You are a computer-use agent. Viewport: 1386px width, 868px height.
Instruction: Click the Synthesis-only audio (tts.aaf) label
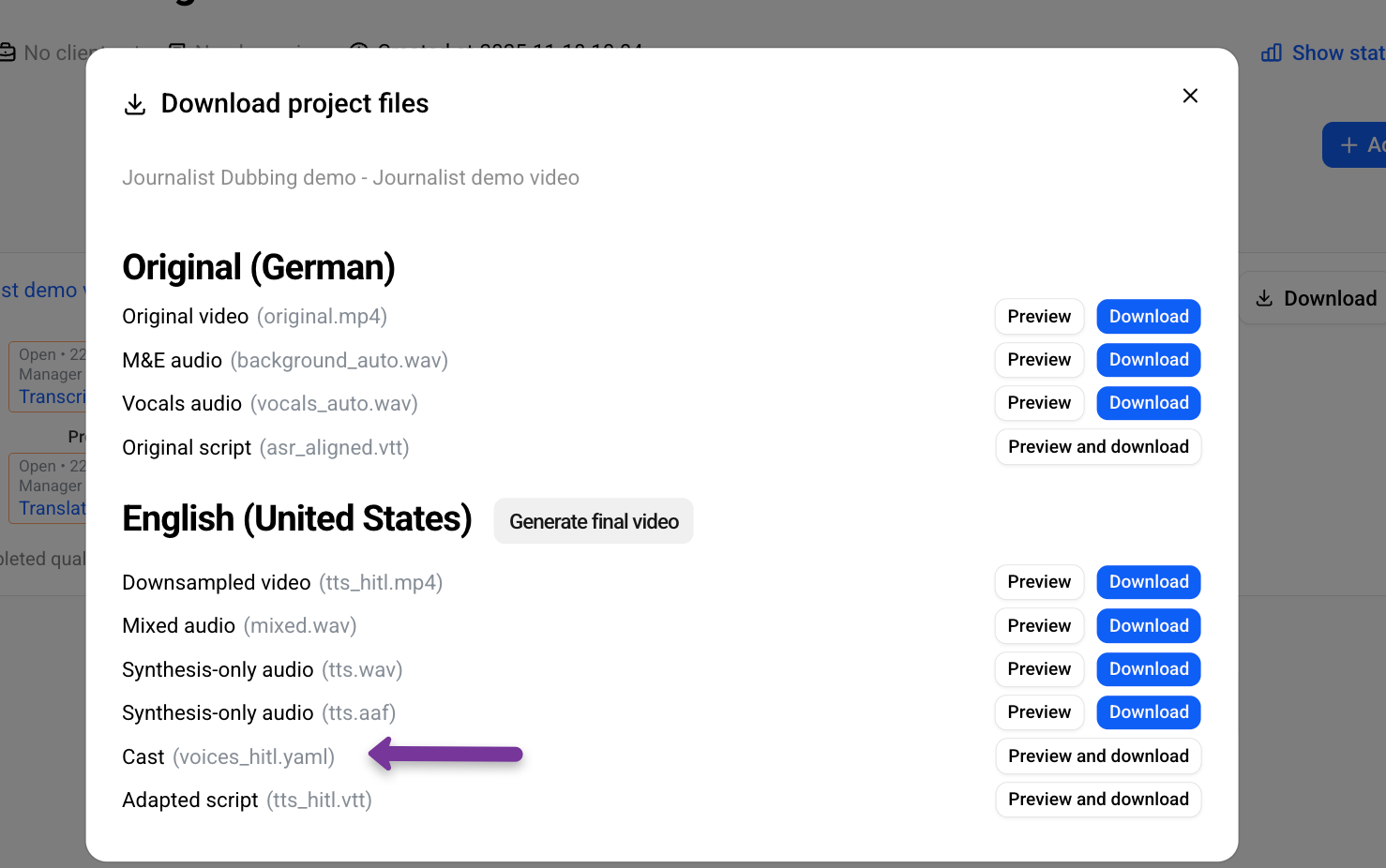259,713
